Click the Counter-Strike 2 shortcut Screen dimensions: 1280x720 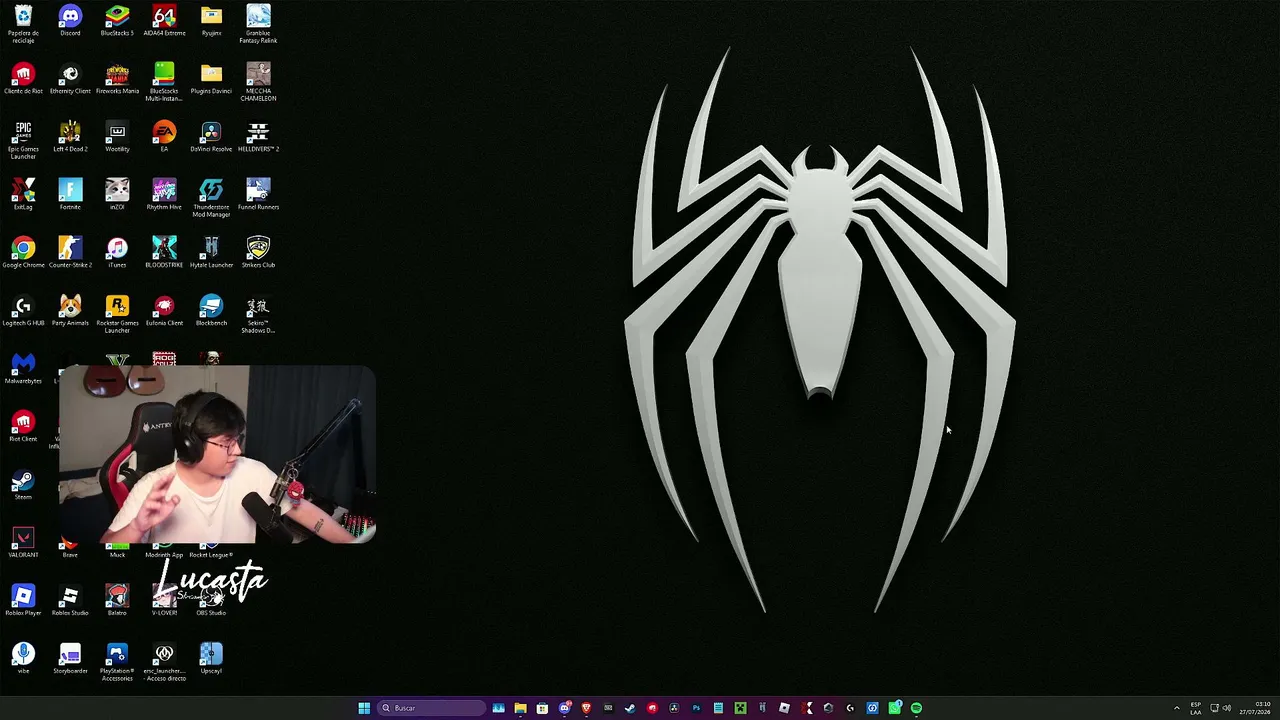pos(70,253)
